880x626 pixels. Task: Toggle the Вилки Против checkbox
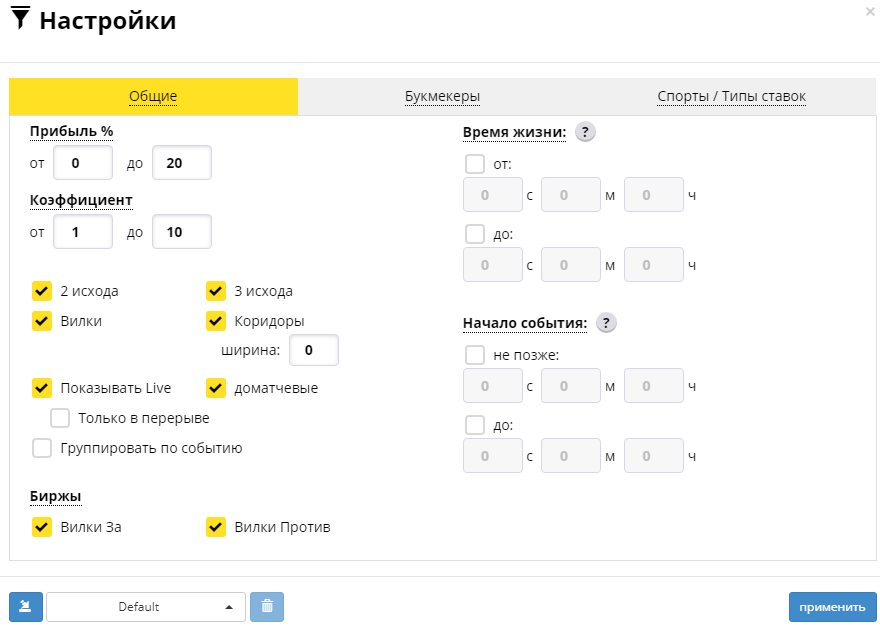216,527
